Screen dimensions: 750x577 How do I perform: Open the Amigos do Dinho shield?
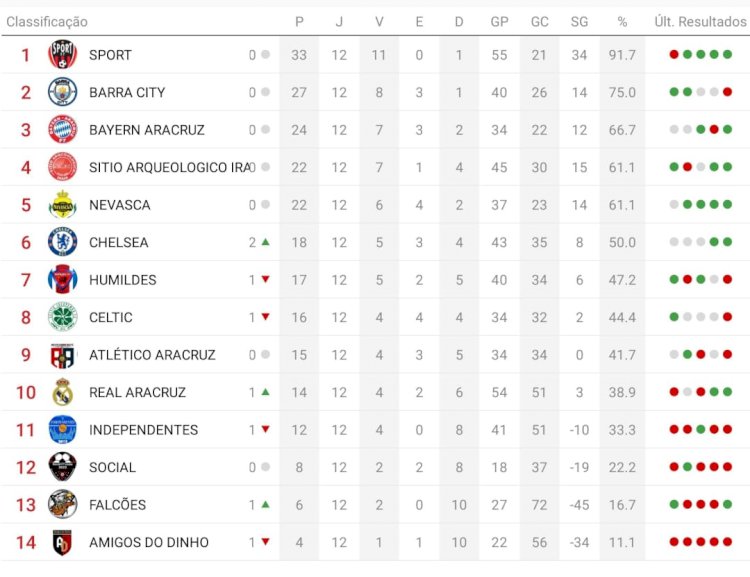pos(62,542)
